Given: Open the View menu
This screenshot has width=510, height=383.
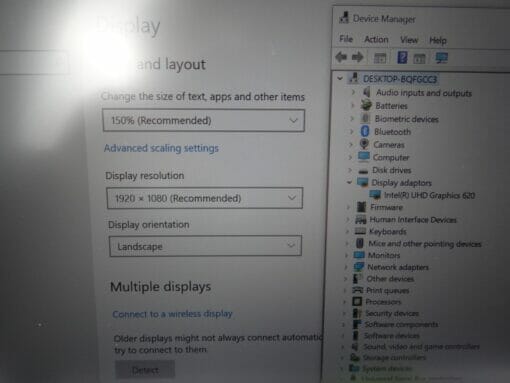Looking at the screenshot, I should click(409, 40).
